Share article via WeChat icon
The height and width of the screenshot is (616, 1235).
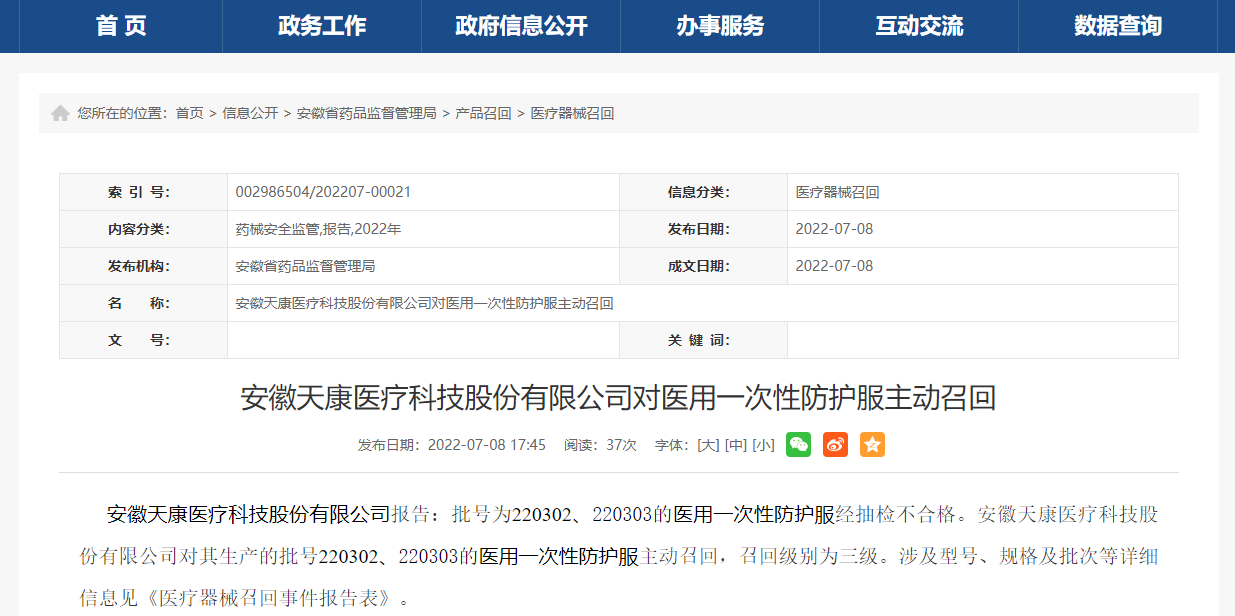coord(798,445)
